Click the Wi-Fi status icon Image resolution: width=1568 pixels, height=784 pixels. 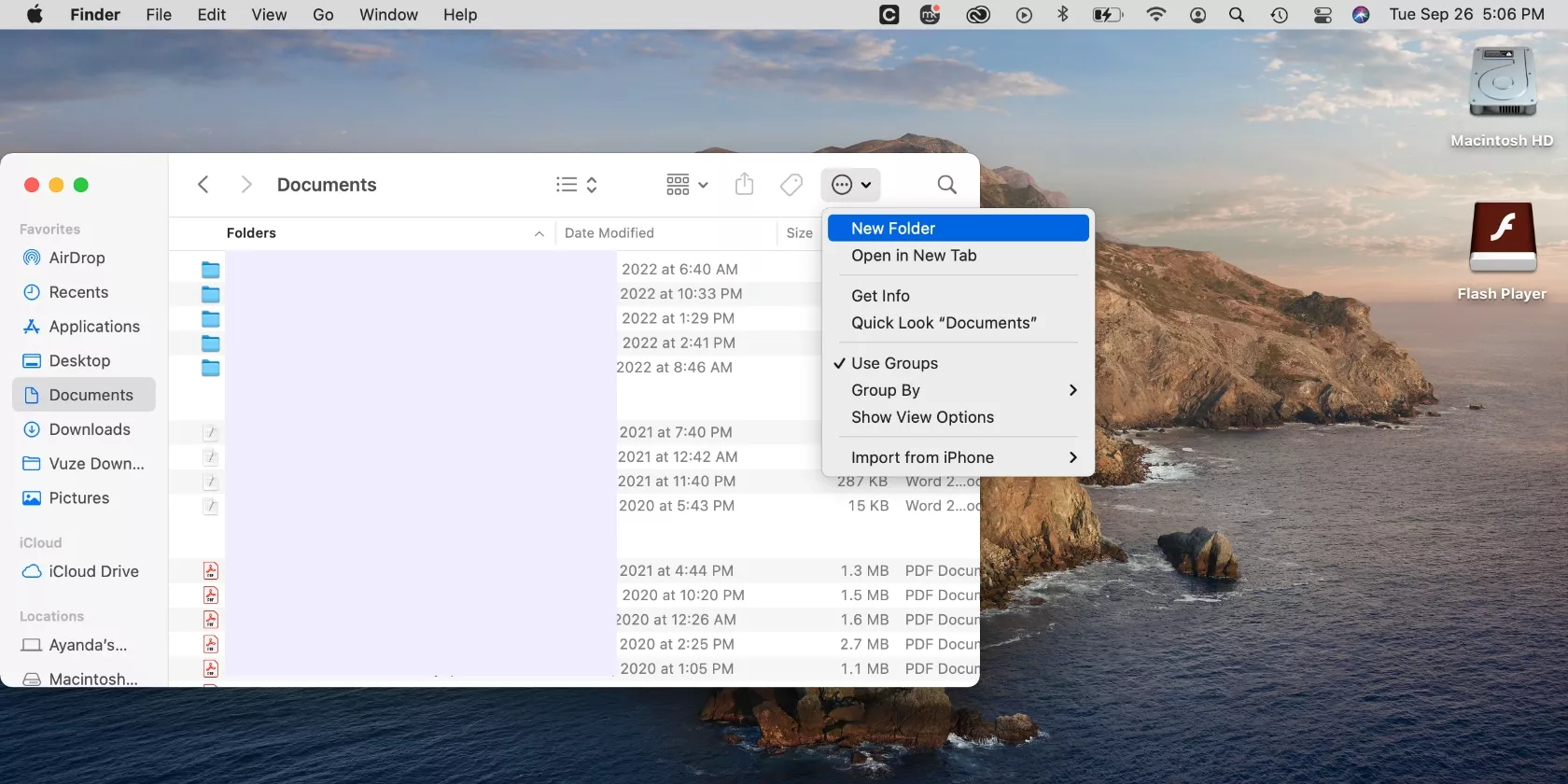1155,15
